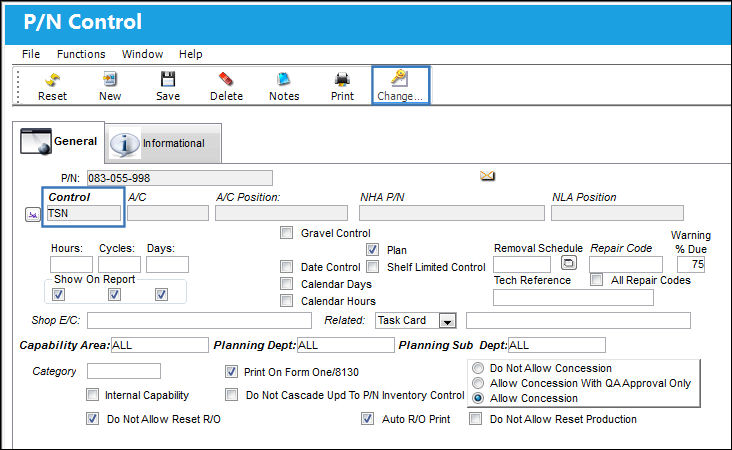The height and width of the screenshot is (450, 732).
Task: Select Do Not Allow Concession radio
Action: (x=478, y=368)
